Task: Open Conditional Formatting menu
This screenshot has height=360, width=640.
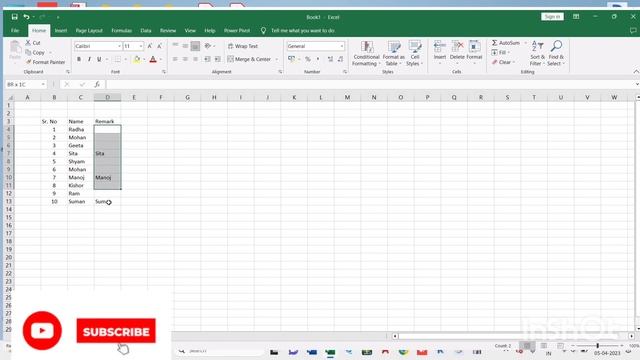Action: [366, 53]
